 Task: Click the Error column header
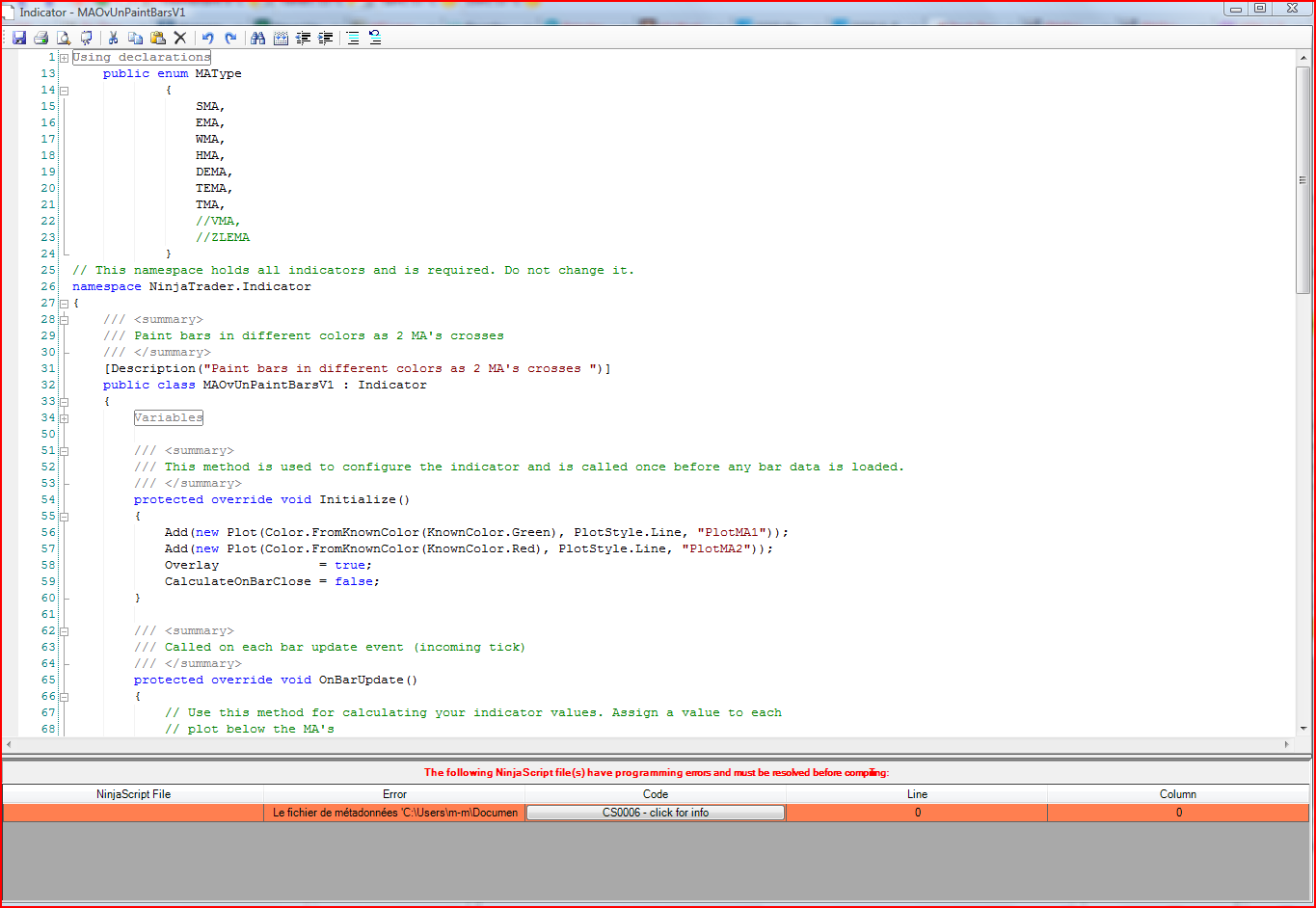tap(394, 794)
